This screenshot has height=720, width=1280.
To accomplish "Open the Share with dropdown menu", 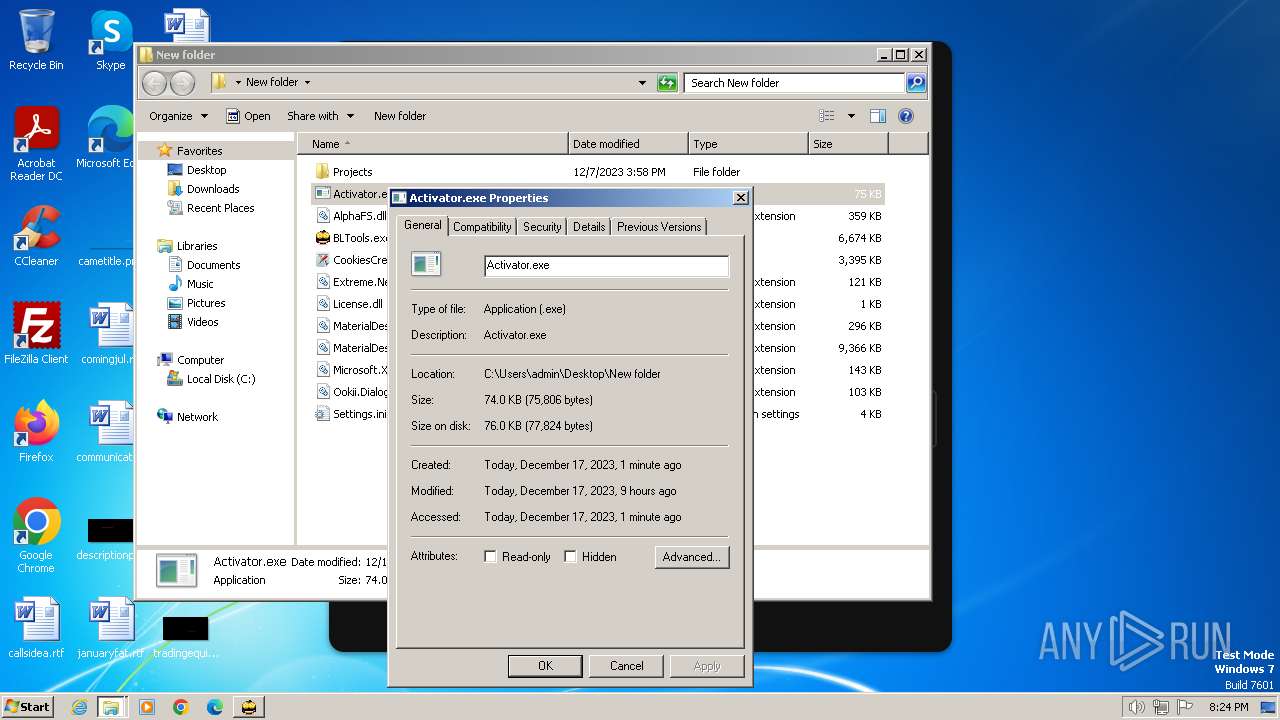I will [x=320, y=116].
